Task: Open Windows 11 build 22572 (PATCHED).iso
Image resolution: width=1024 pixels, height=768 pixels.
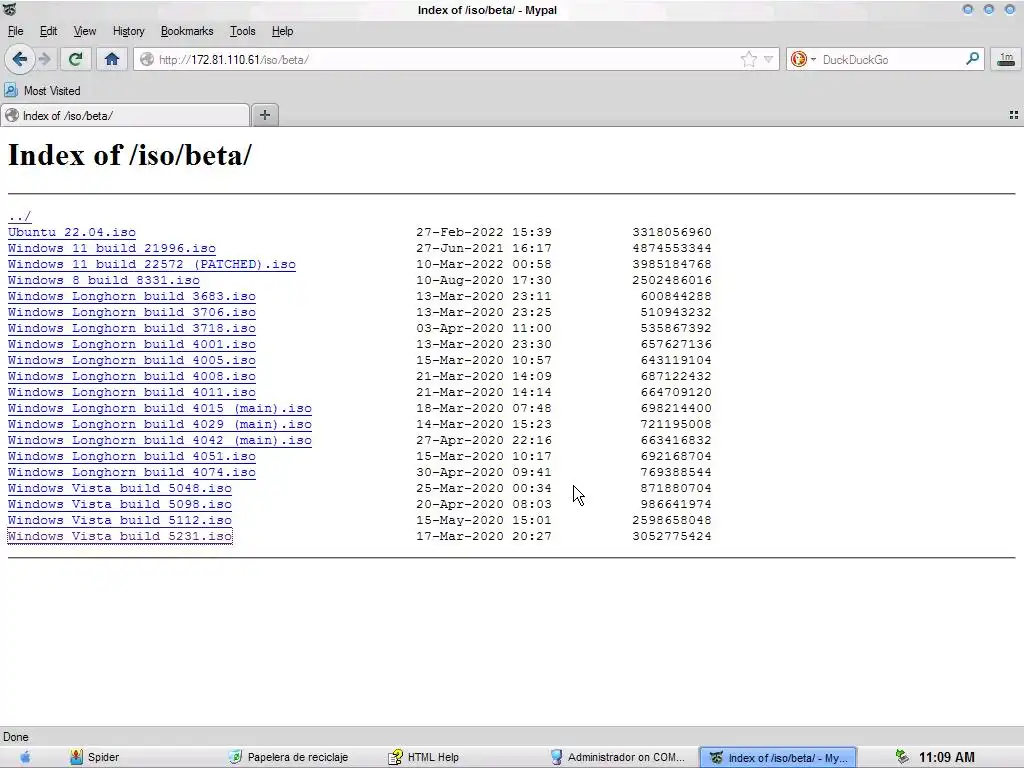Action: 152,264
